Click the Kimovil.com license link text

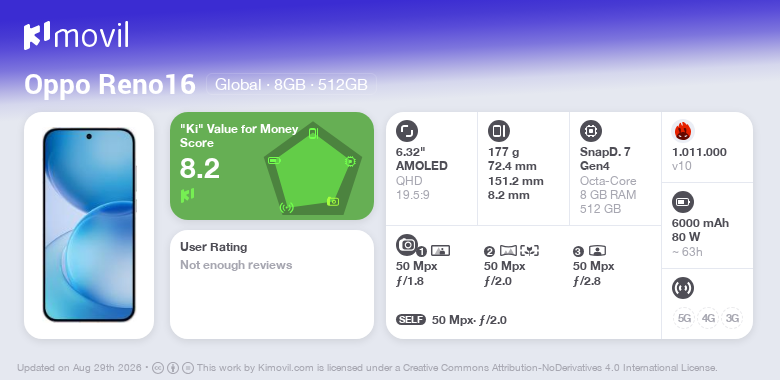286,368
